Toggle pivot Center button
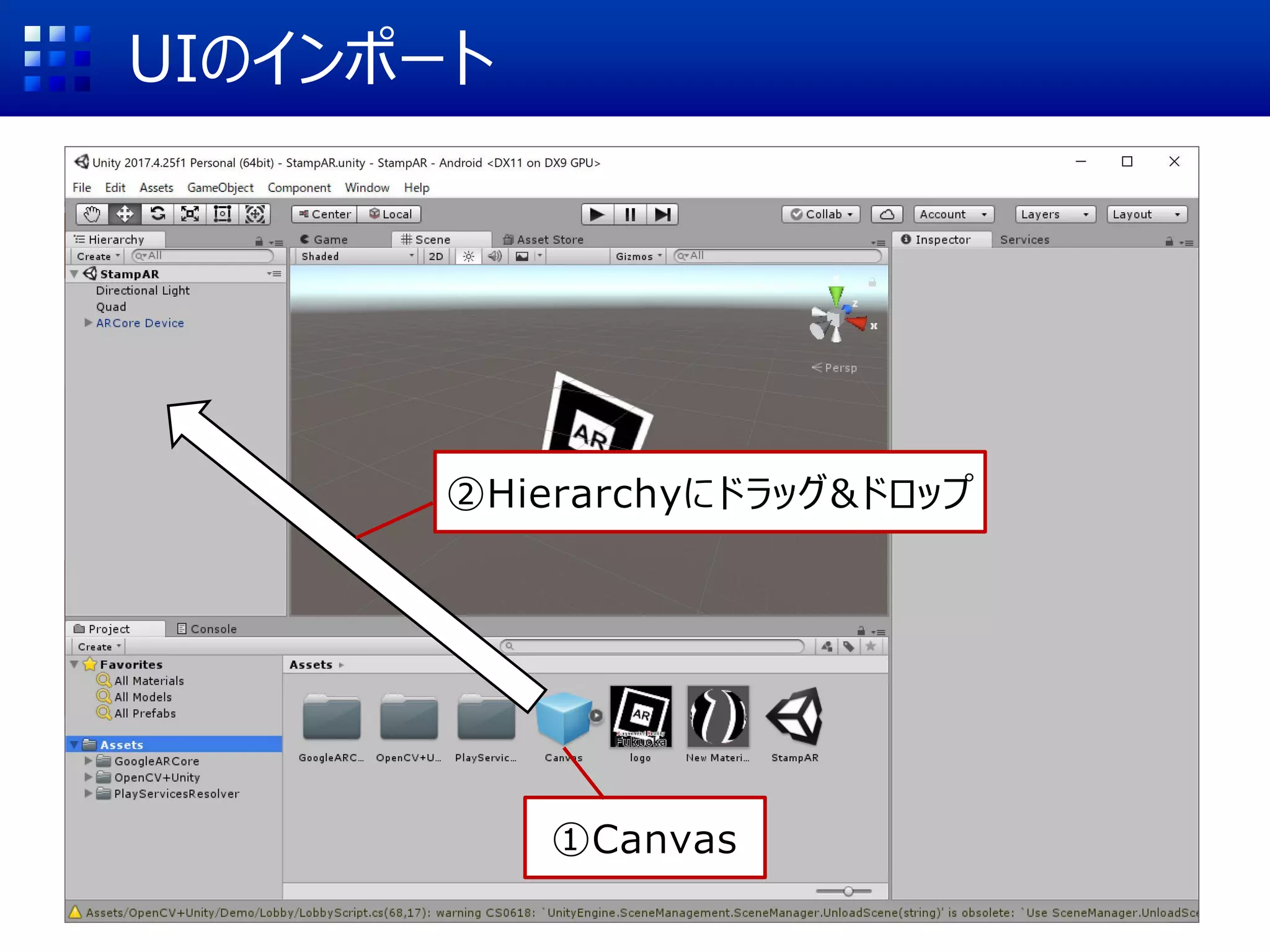 [324, 214]
